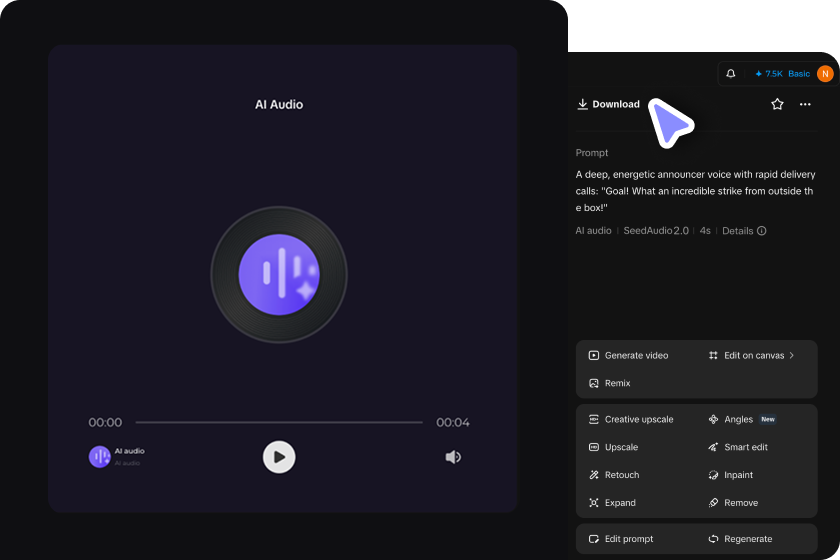840x560 pixels.
Task: Regenerate the audio
Action: [x=740, y=539]
